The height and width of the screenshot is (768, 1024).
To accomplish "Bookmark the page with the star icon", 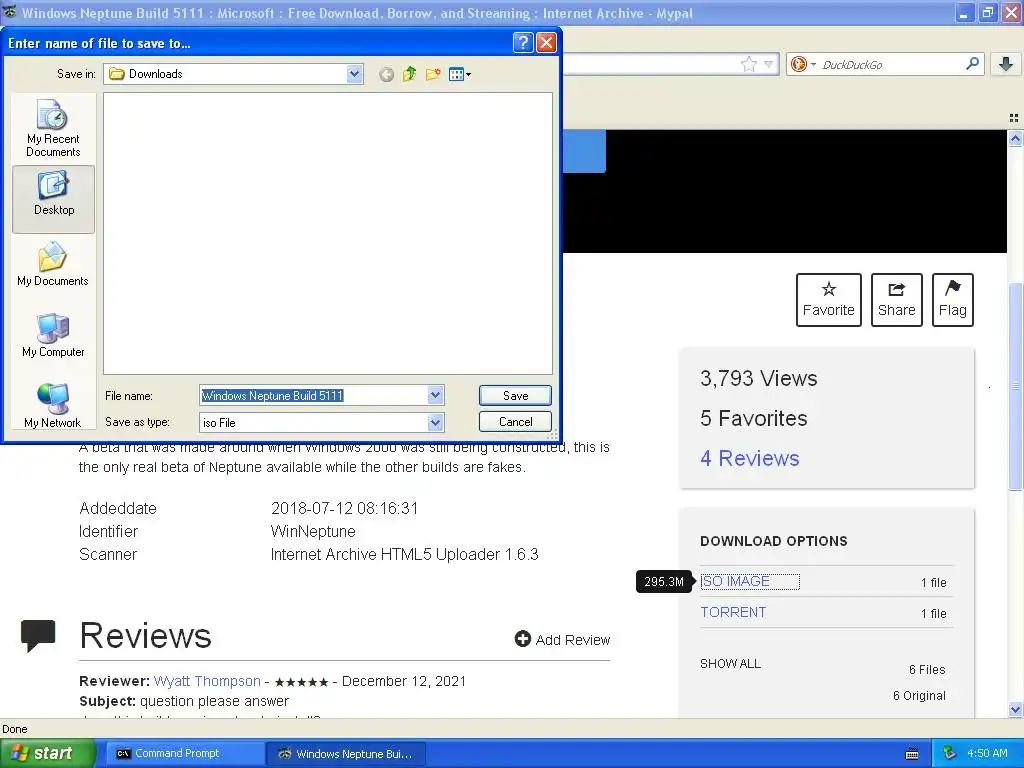I will coord(748,64).
